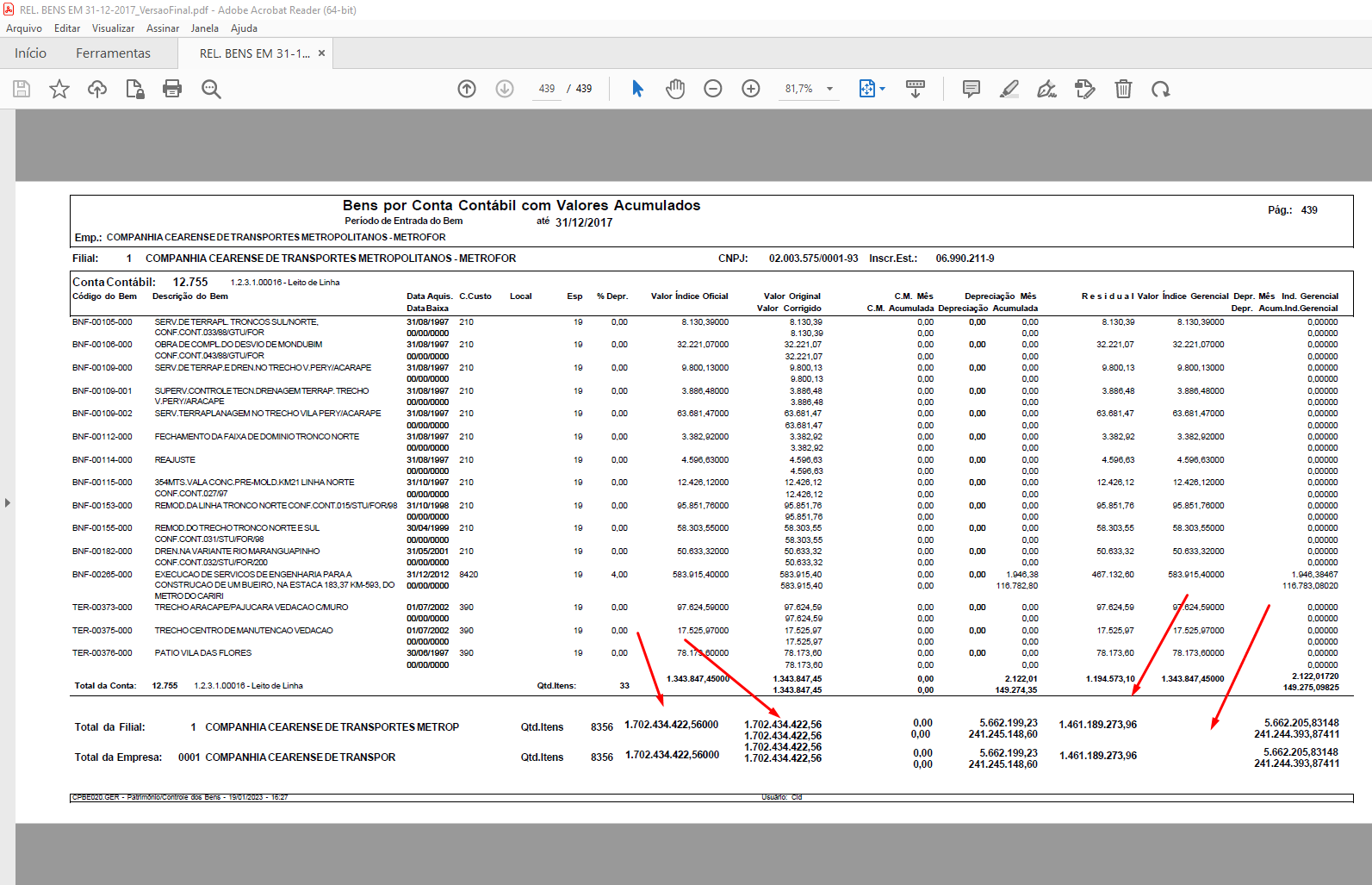Zoom out with minus icon

pyautogui.click(x=713, y=89)
